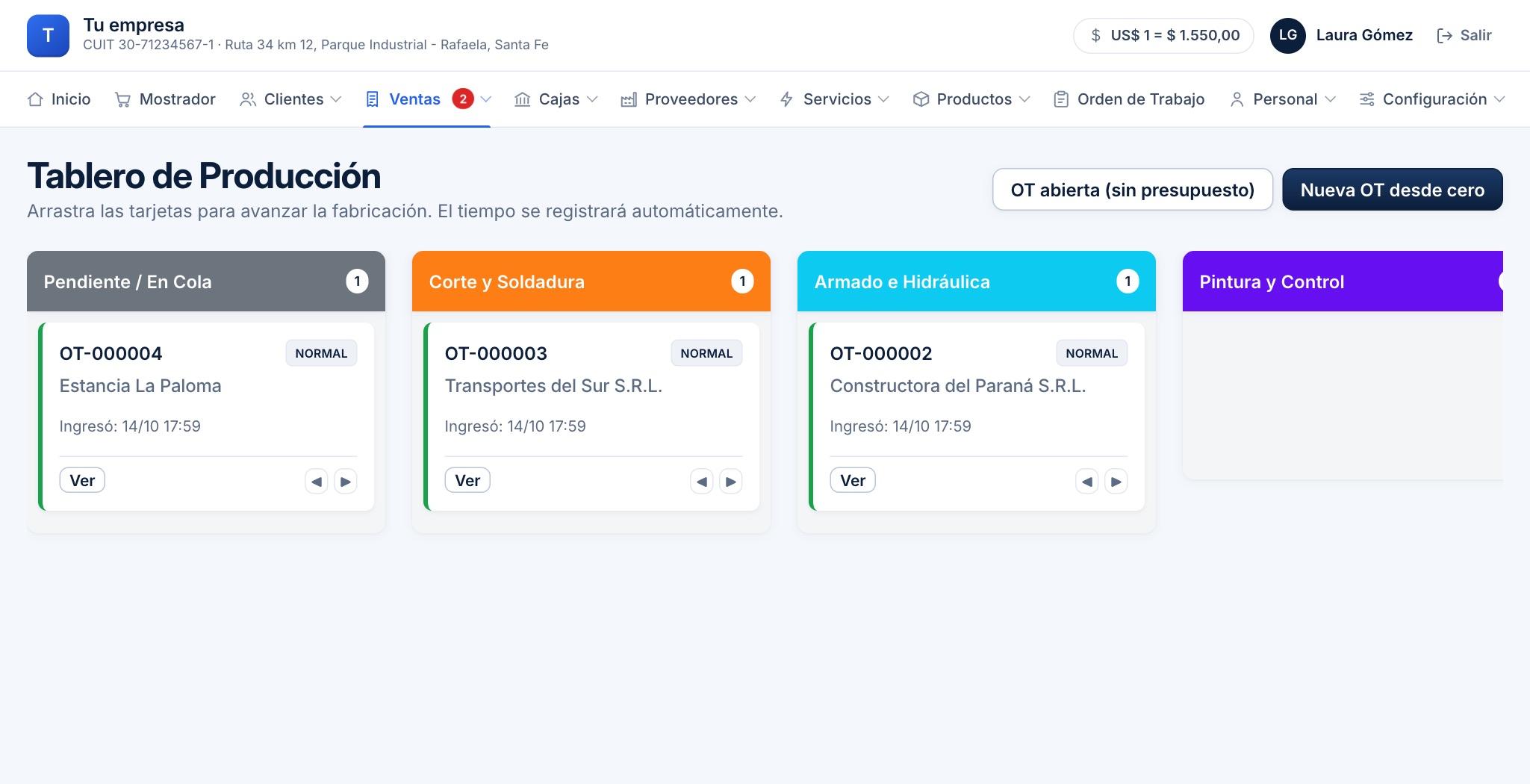
Task: Move OT-000004 forward with right arrow
Action: (x=346, y=482)
